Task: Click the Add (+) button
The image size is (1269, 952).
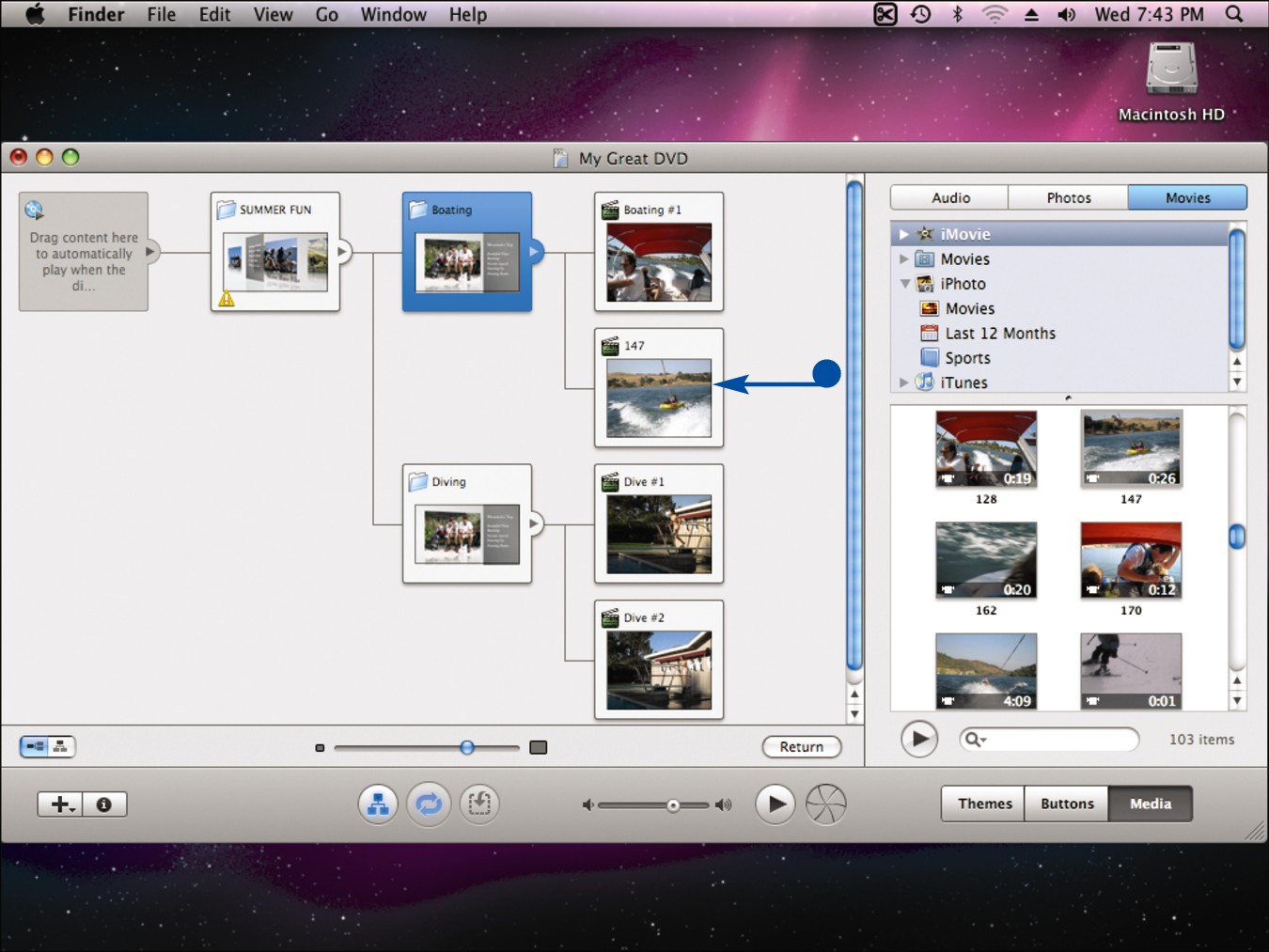Action: click(x=60, y=804)
